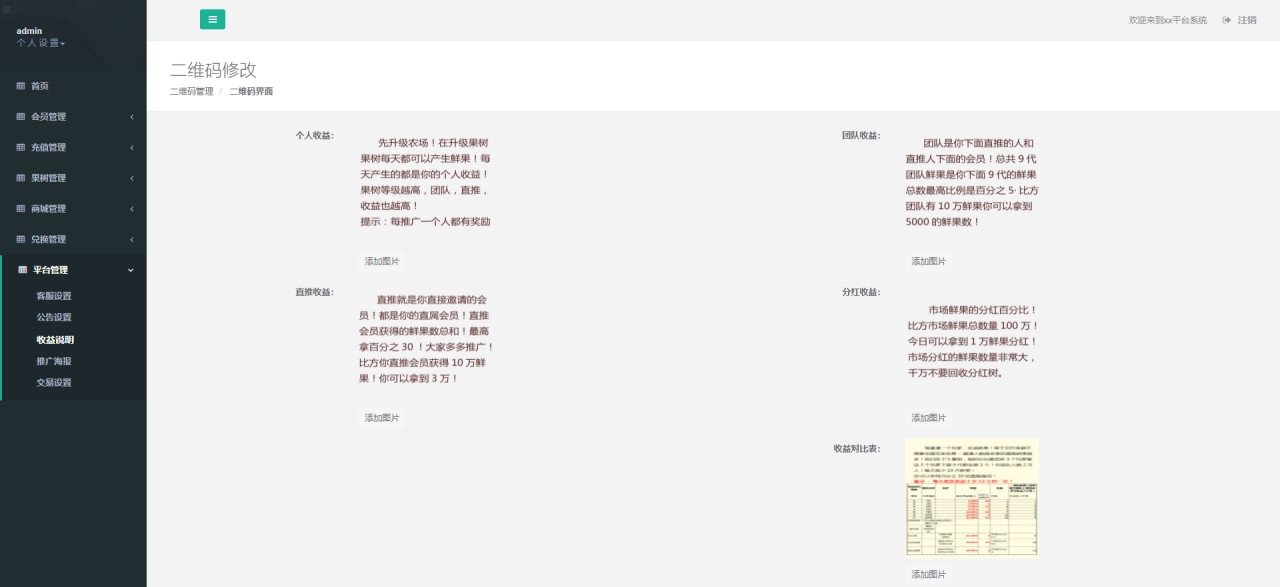
Task: Click the 直推收益: label
Action: (314, 292)
